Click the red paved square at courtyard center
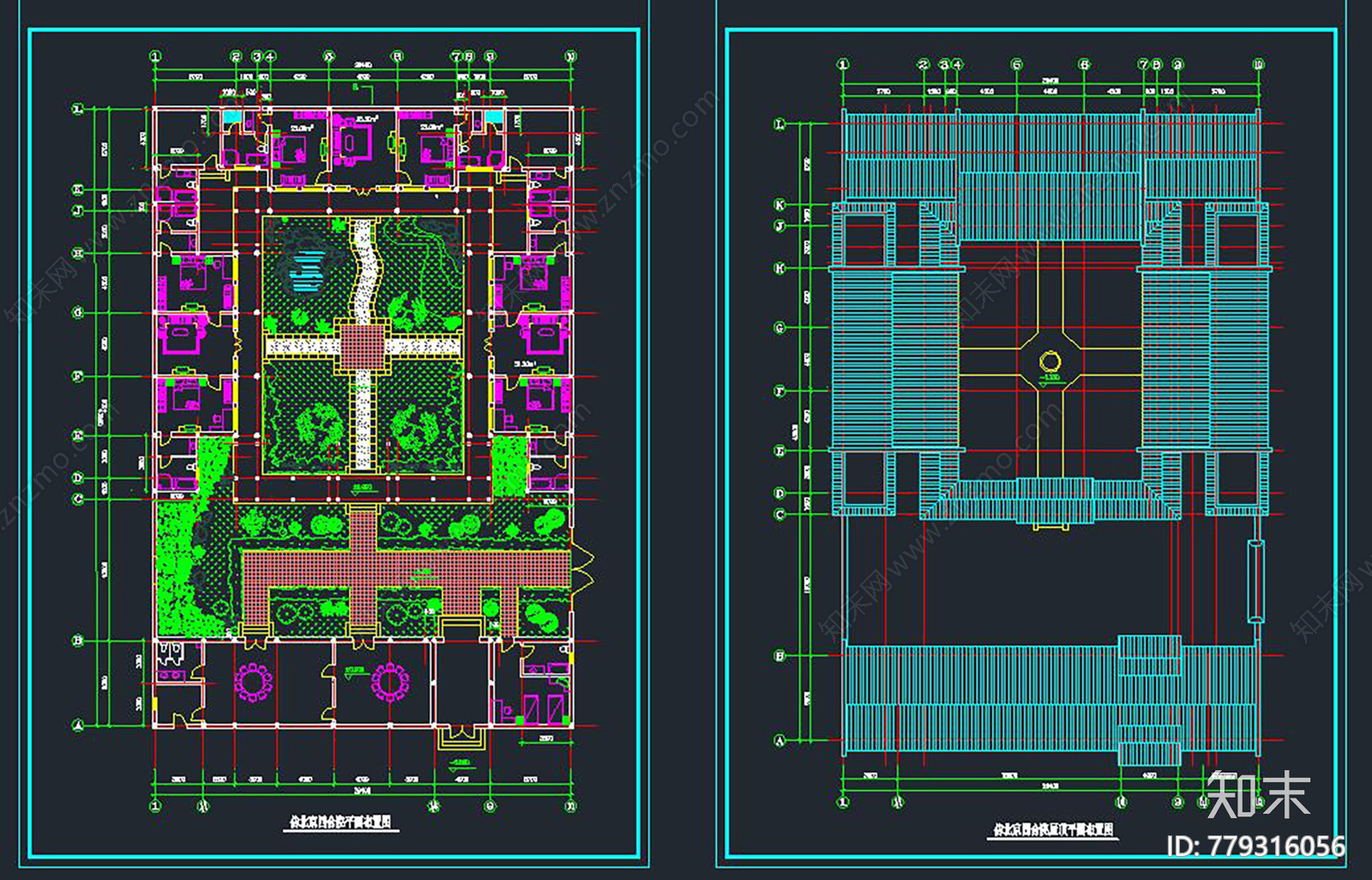The width and height of the screenshot is (1372, 880). tap(363, 346)
